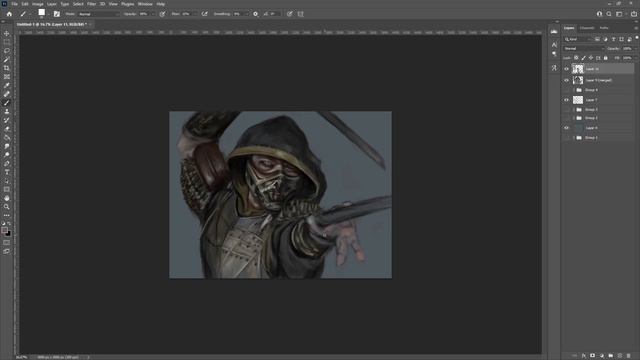This screenshot has height=360, width=640.
Task: Lock transparent pixels of layer
Action: [x=576, y=58]
